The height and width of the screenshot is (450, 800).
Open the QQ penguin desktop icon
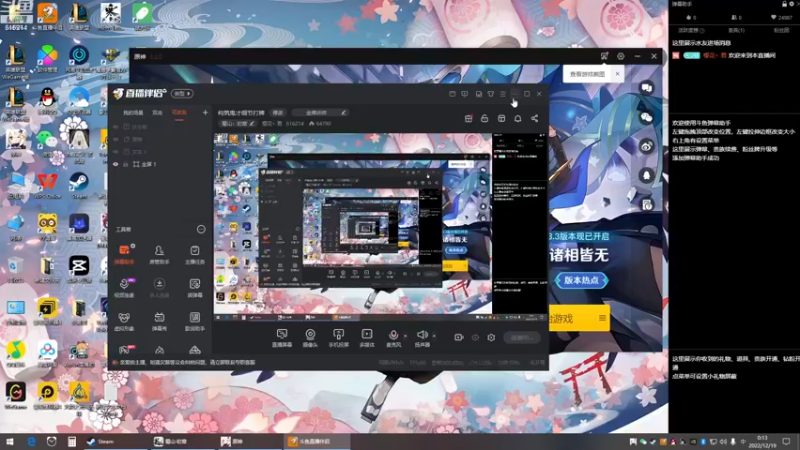47,101
